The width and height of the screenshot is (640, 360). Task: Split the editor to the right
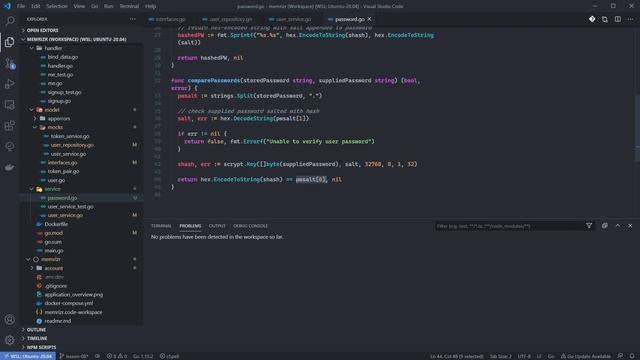pyautogui.click(x=618, y=19)
